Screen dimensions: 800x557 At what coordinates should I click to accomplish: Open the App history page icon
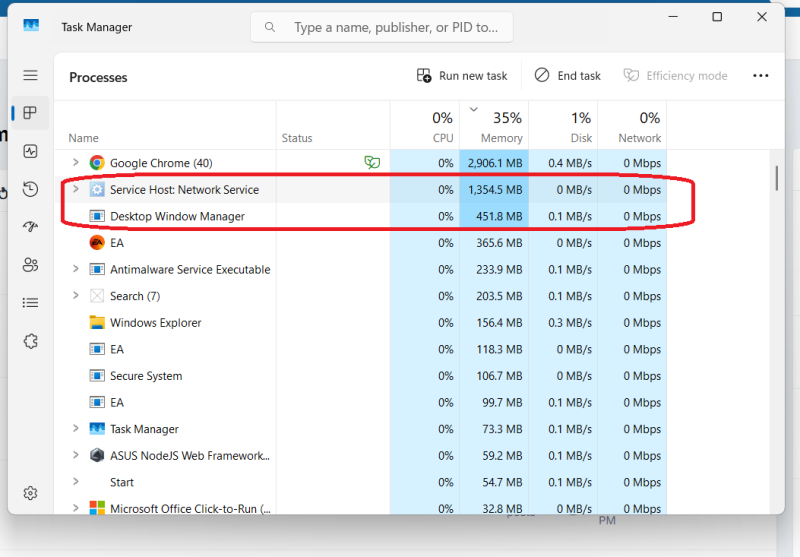[x=30, y=189]
